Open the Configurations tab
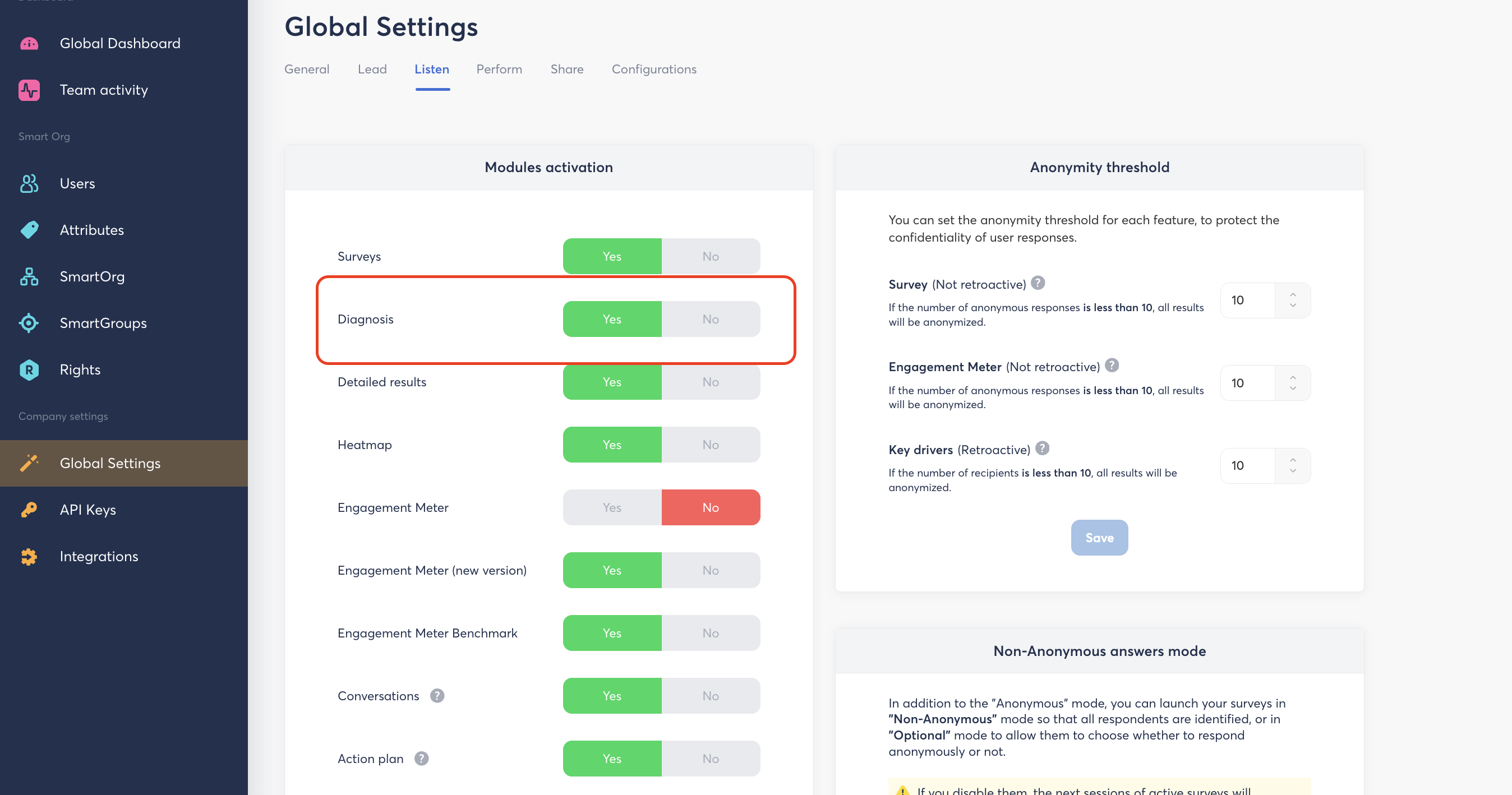The width and height of the screenshot is (1512, 795). click(654, 69)
